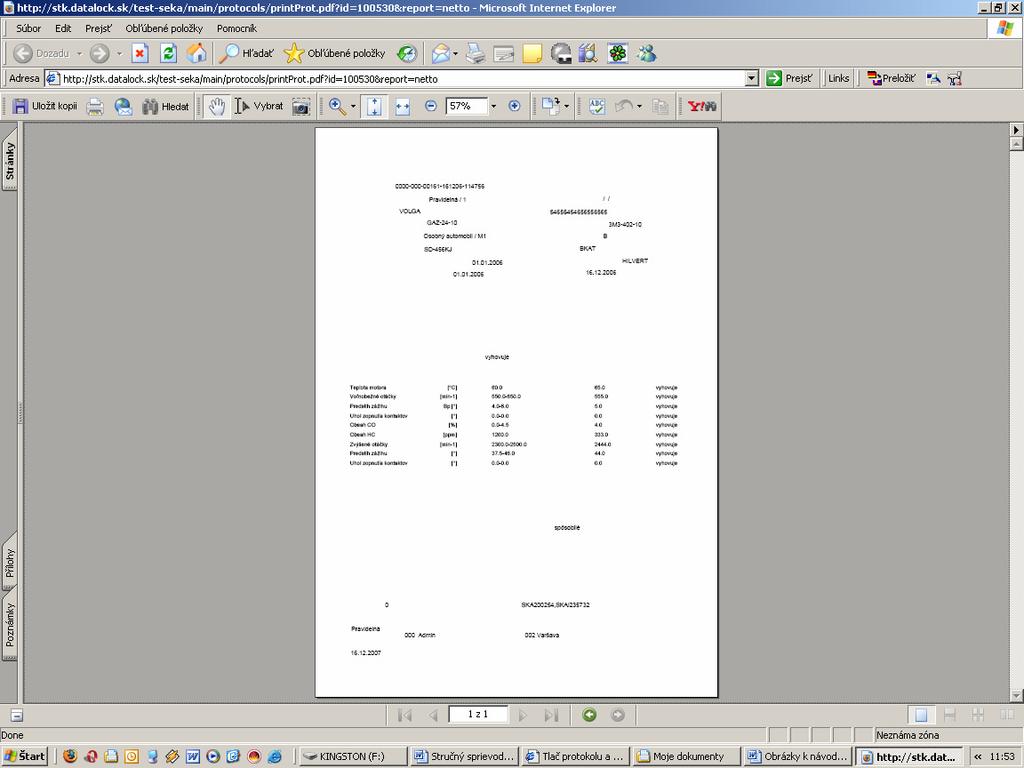The width and height of the screenshot is (1024, 768).
Task: Choose the Vybrat text select tool
Action: coord(259,106)
